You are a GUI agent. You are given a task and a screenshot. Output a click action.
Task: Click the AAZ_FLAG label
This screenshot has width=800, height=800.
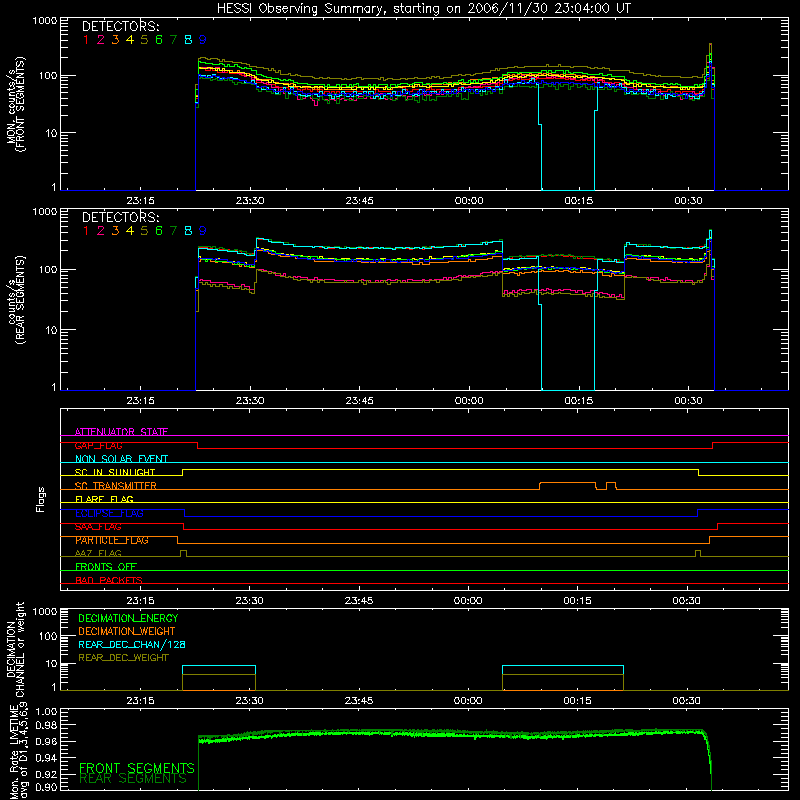point(98,553)
